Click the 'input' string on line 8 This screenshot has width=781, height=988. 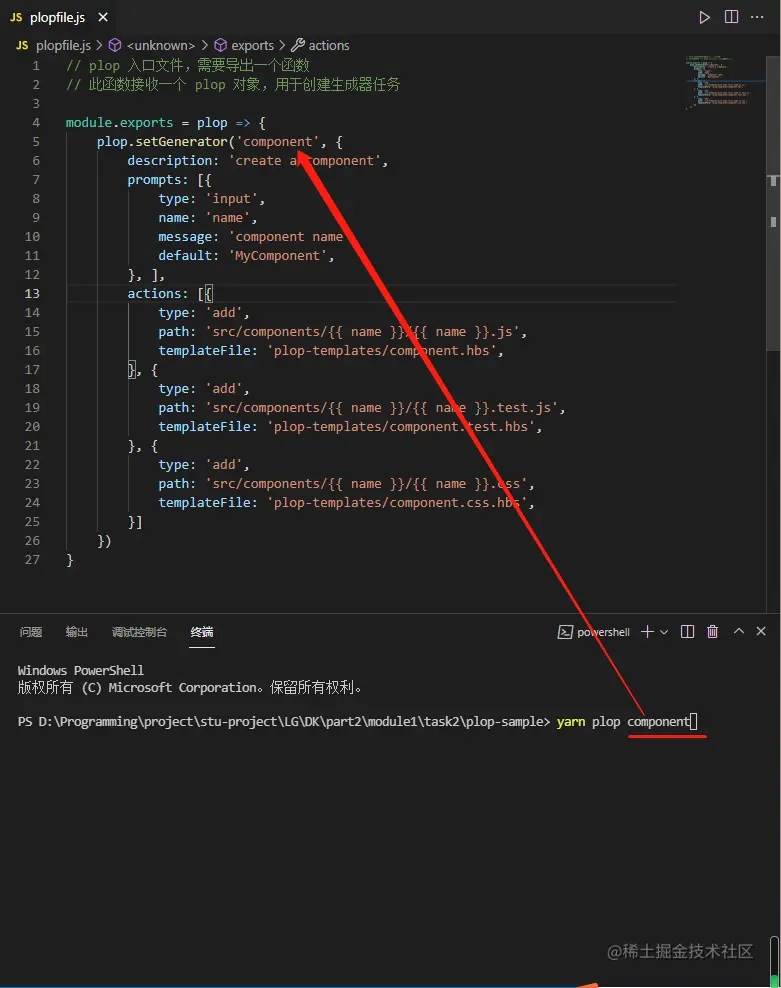tap(231, 198)
